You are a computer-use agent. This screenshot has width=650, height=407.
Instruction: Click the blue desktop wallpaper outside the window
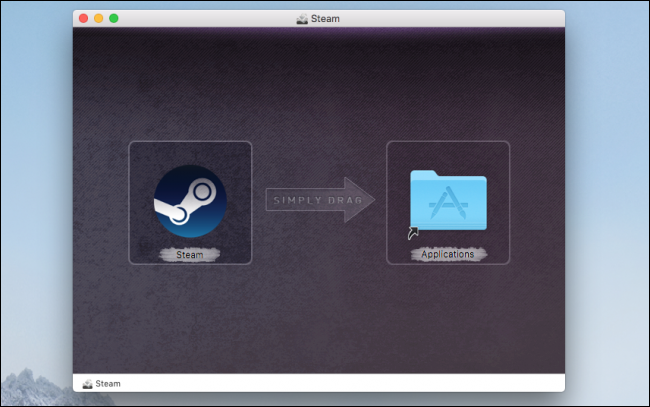pyautogui.click(x=608, y=150)
